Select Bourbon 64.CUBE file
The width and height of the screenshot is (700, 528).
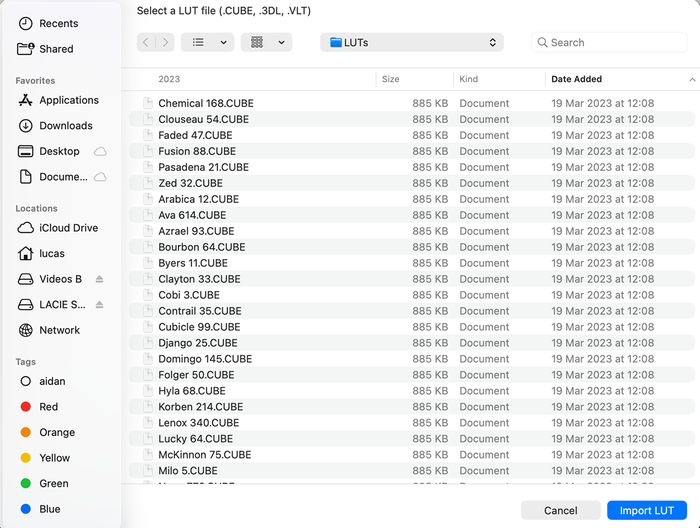click(x=412, y=247)
